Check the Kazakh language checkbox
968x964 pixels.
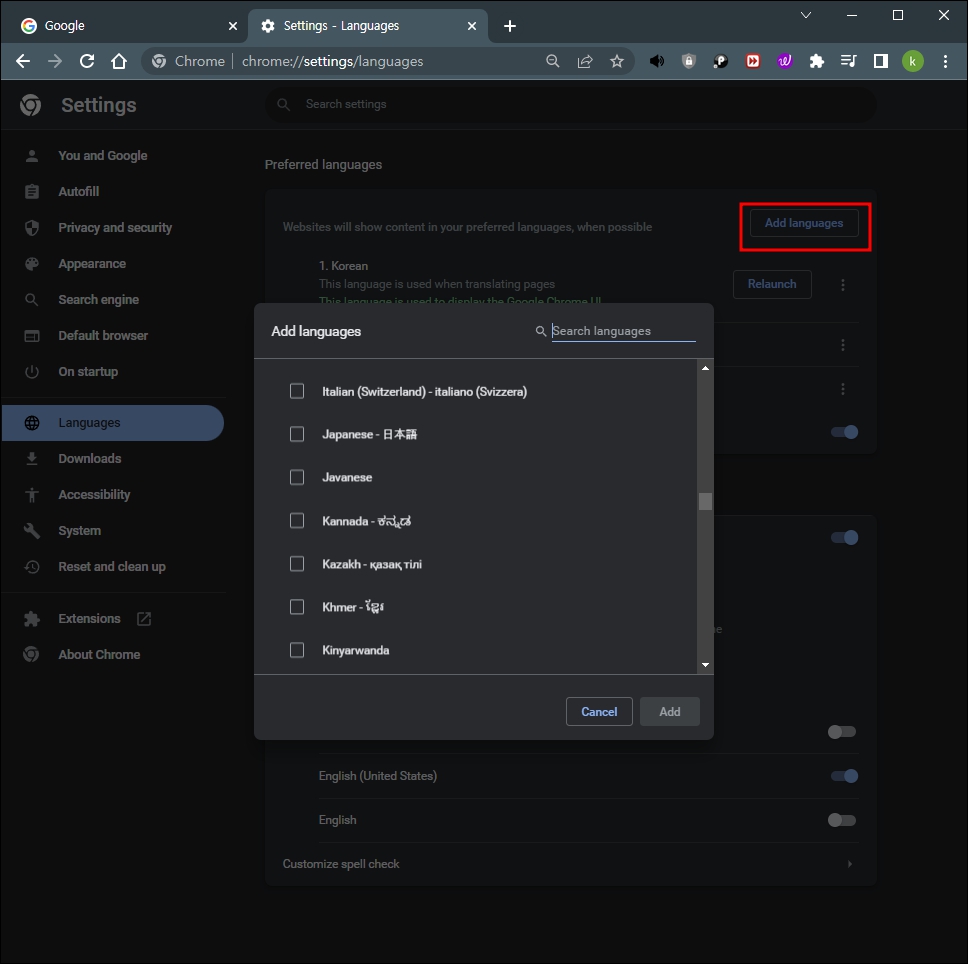(297, 564)
